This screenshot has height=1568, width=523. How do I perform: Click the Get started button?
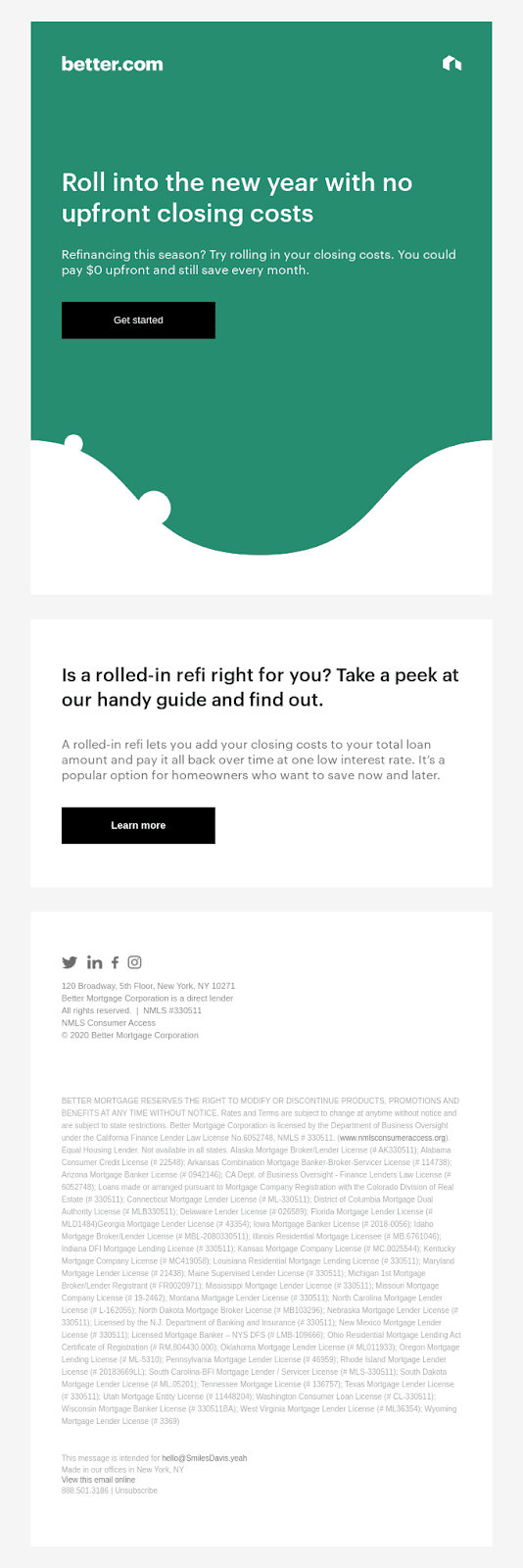click(138, 320)
